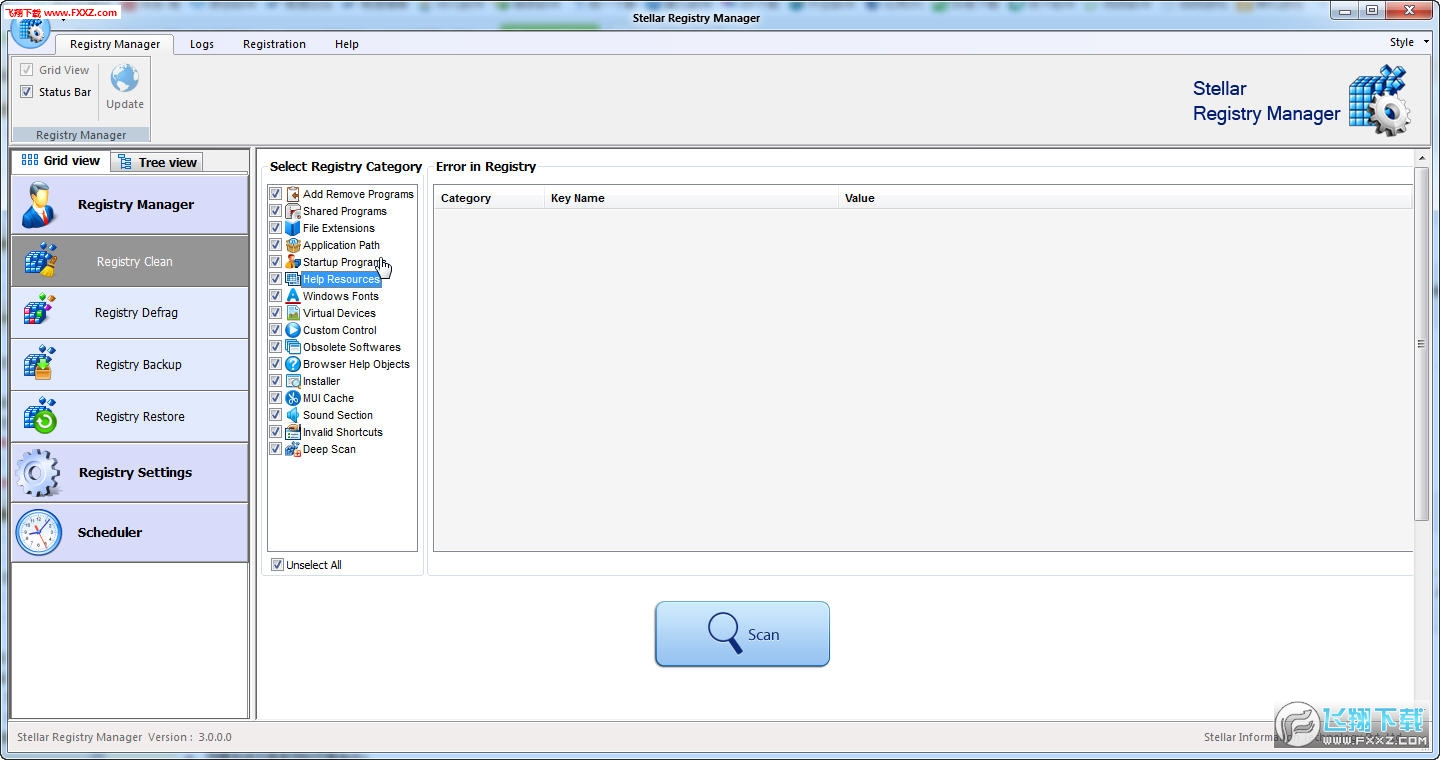Select the Registry Defrag option
Viewport: 1440px width, 760px height.
tap(130, 312)
